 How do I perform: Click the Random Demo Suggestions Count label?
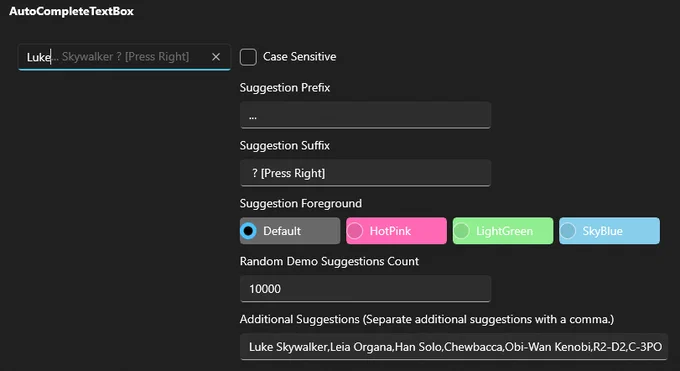click(330, 261)
